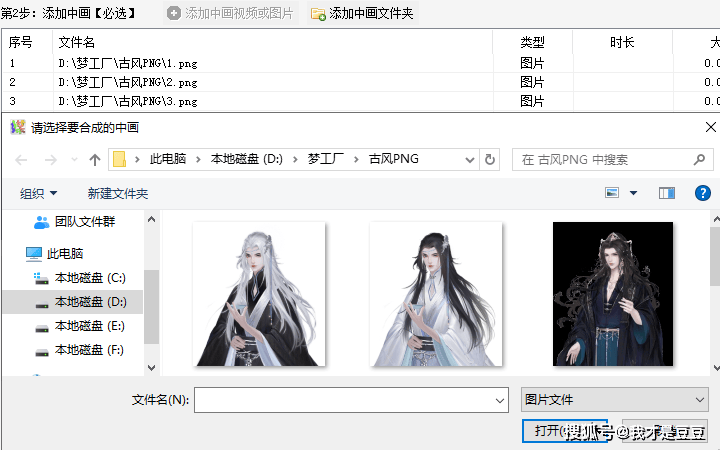Open the blue help icon
Image resolution: width=720 pixels, height=450 pixels.
(x=703, y=193)
